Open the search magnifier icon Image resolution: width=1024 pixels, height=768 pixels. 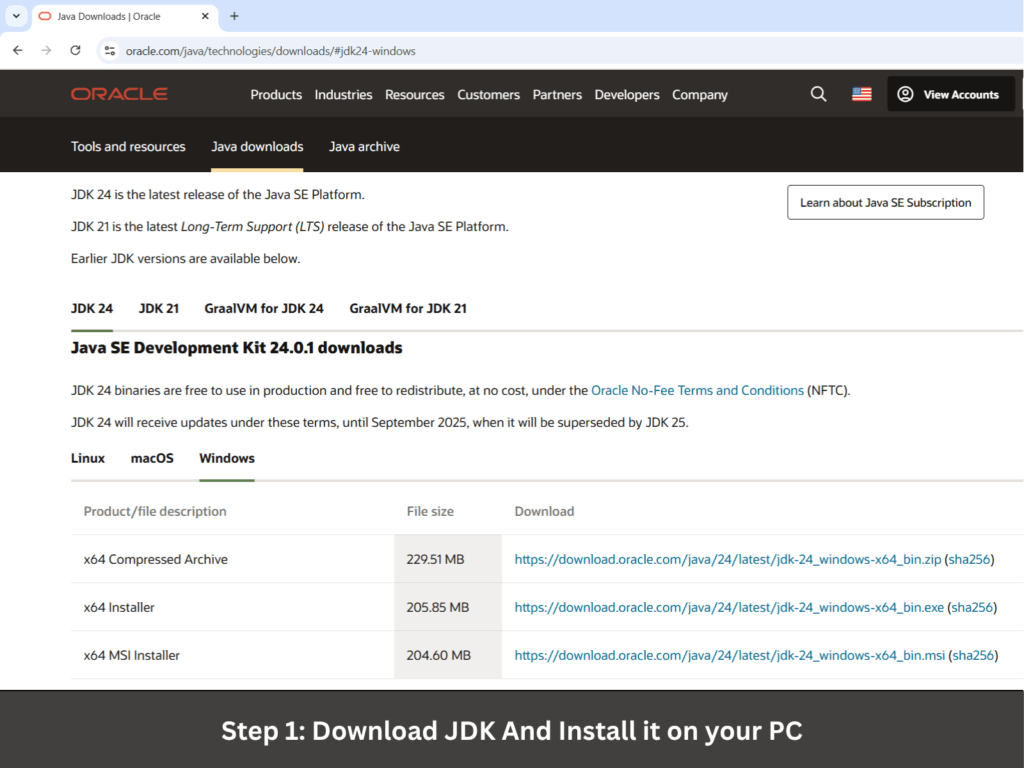pyautogui.click(x=818, y=94)
